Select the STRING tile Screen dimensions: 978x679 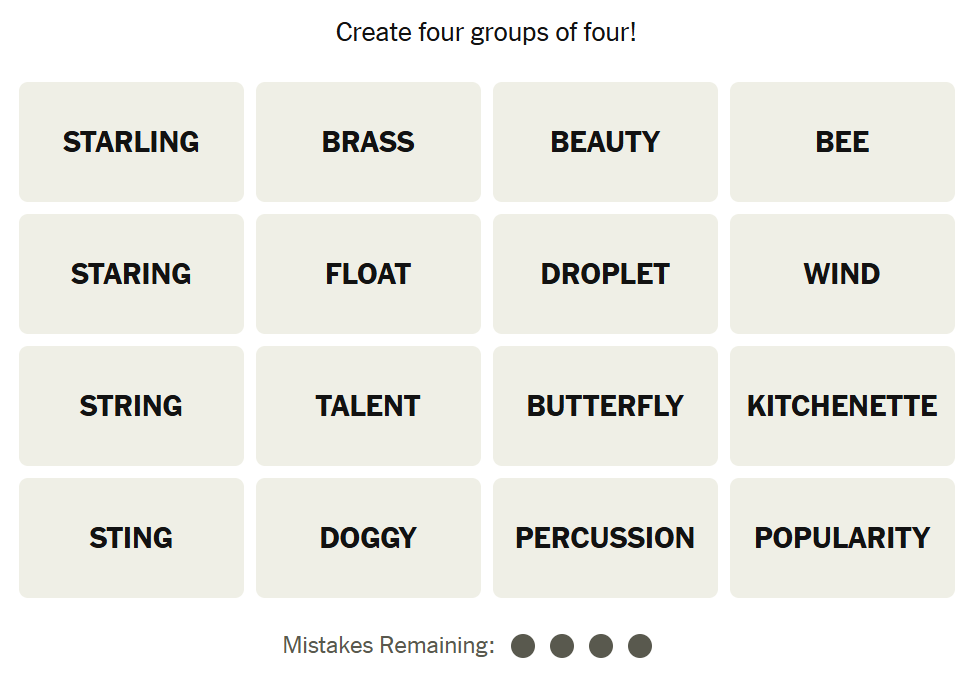click(131, 406)
